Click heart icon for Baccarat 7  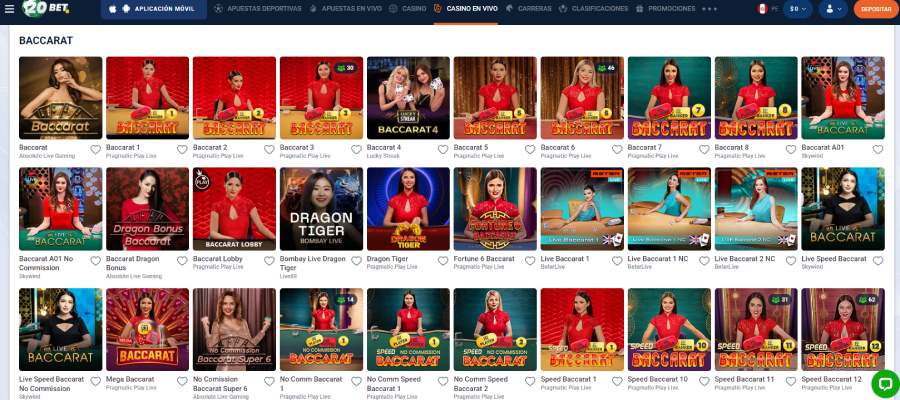704,149
